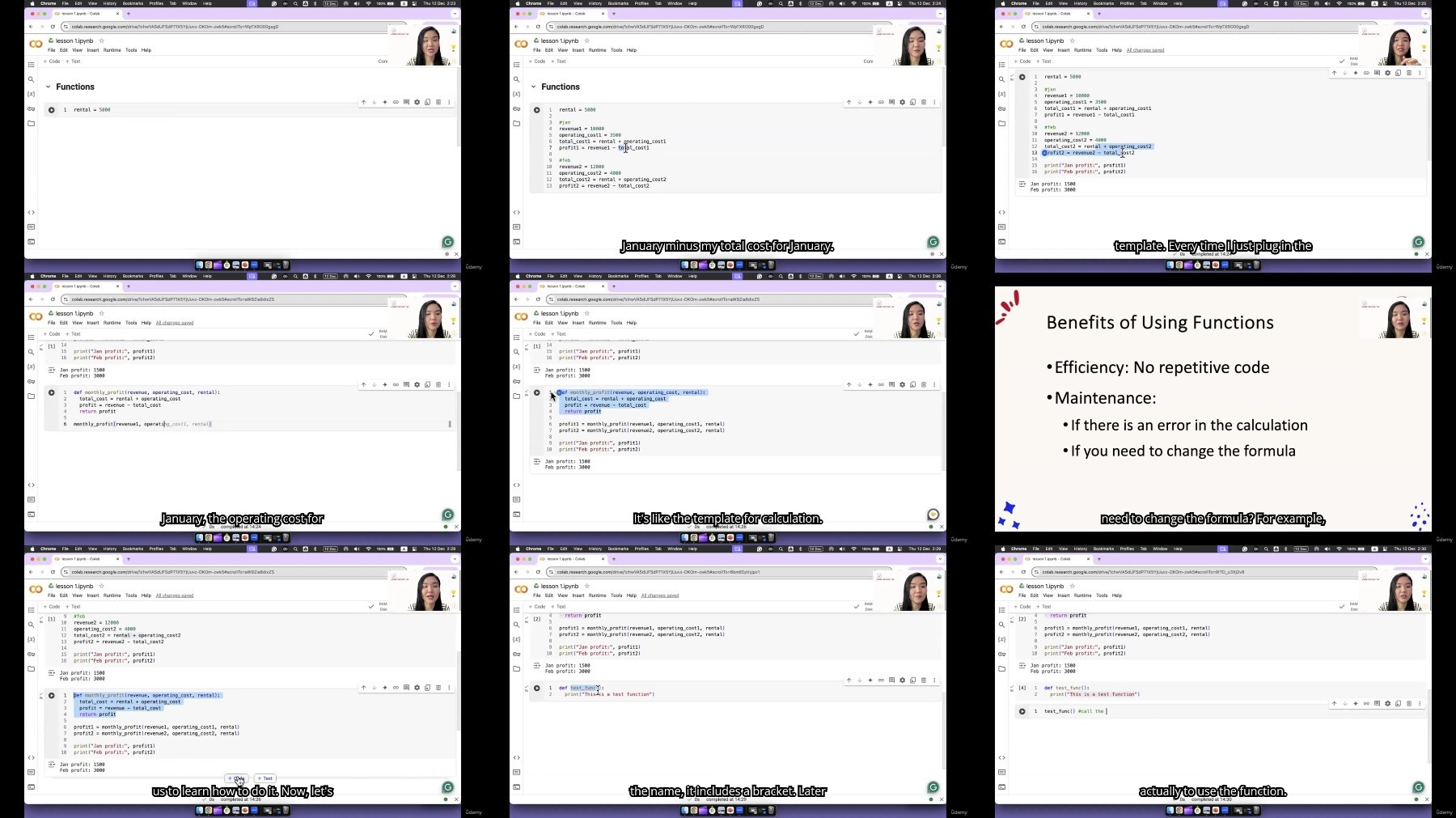Run test_func definition cell in "includes a bracket" frame
The height and width of the screenshot is (818, 1456).
[536, 689]
